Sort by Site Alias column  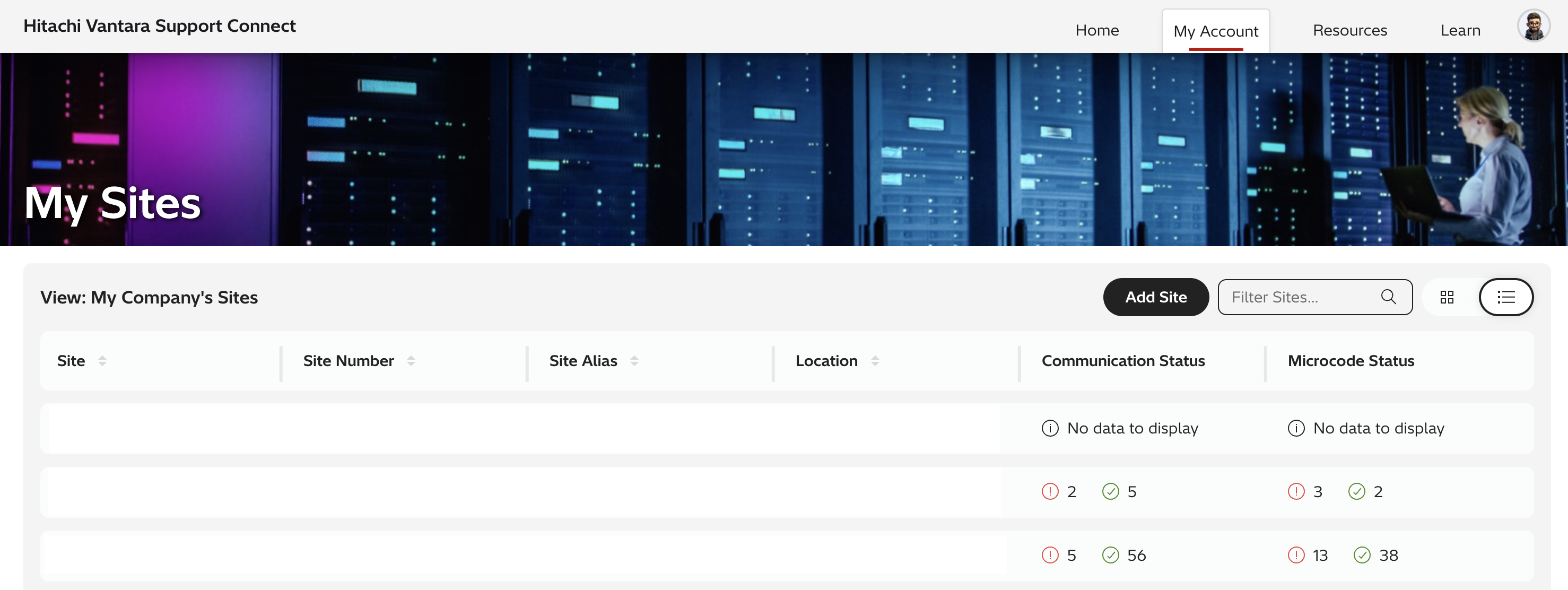coord(634,361)
